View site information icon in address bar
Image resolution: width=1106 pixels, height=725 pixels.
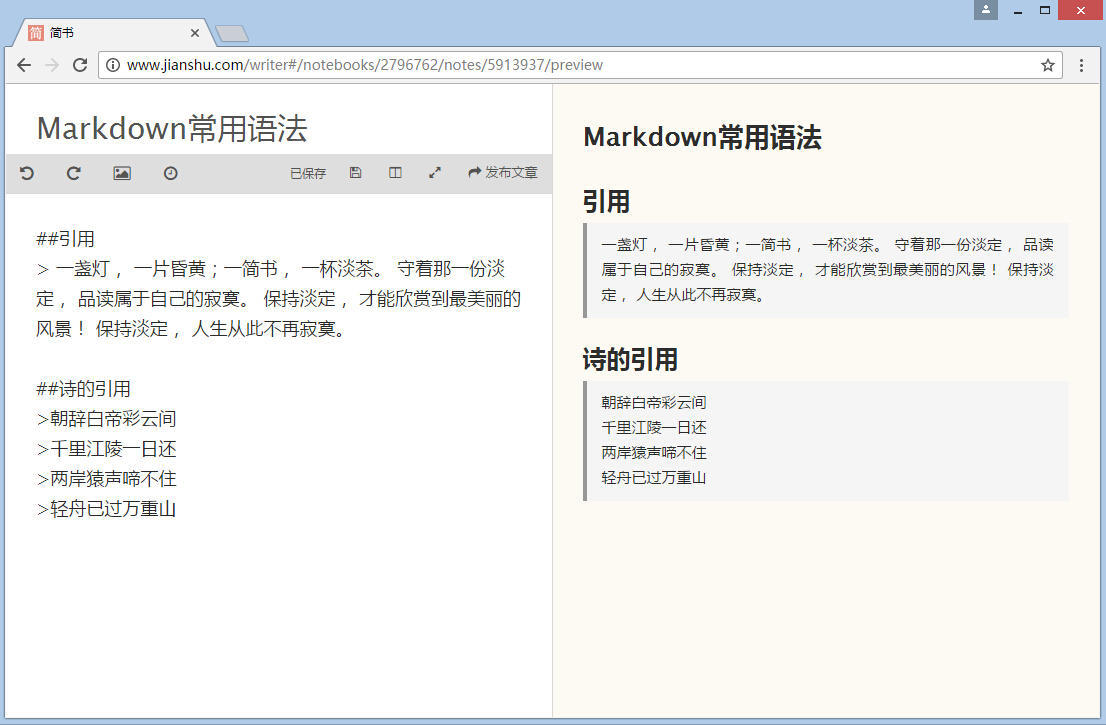(112, 65)
